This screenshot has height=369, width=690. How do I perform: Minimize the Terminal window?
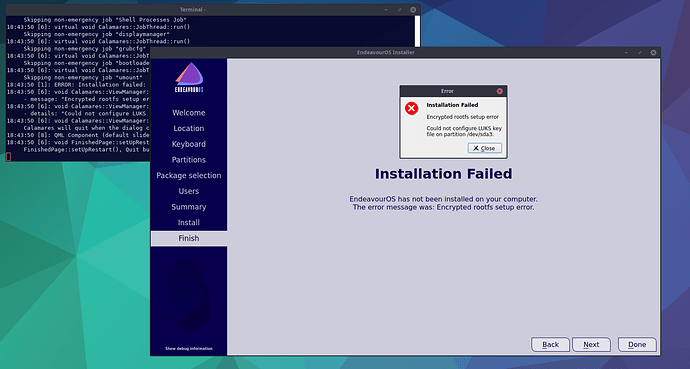point(386,10)
